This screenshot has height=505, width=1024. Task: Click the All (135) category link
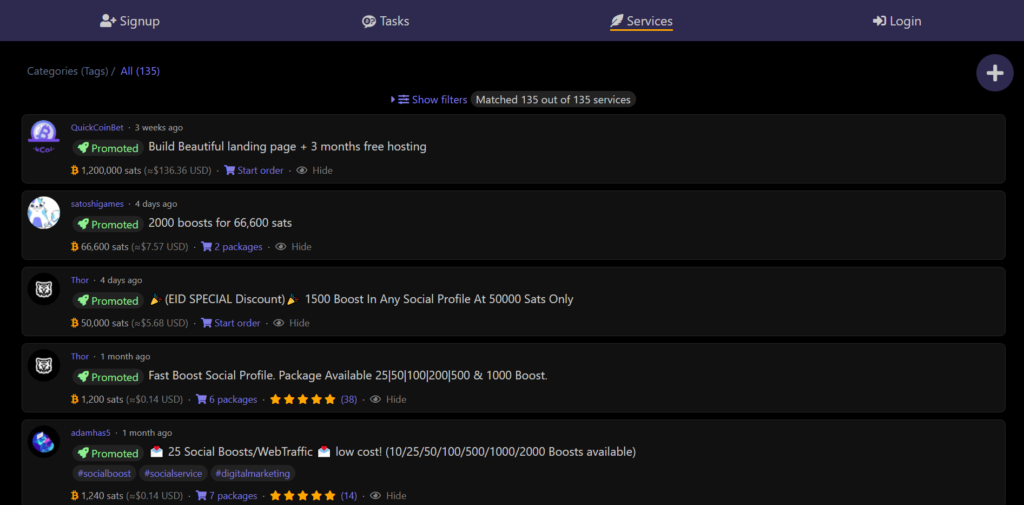point(140,71)
